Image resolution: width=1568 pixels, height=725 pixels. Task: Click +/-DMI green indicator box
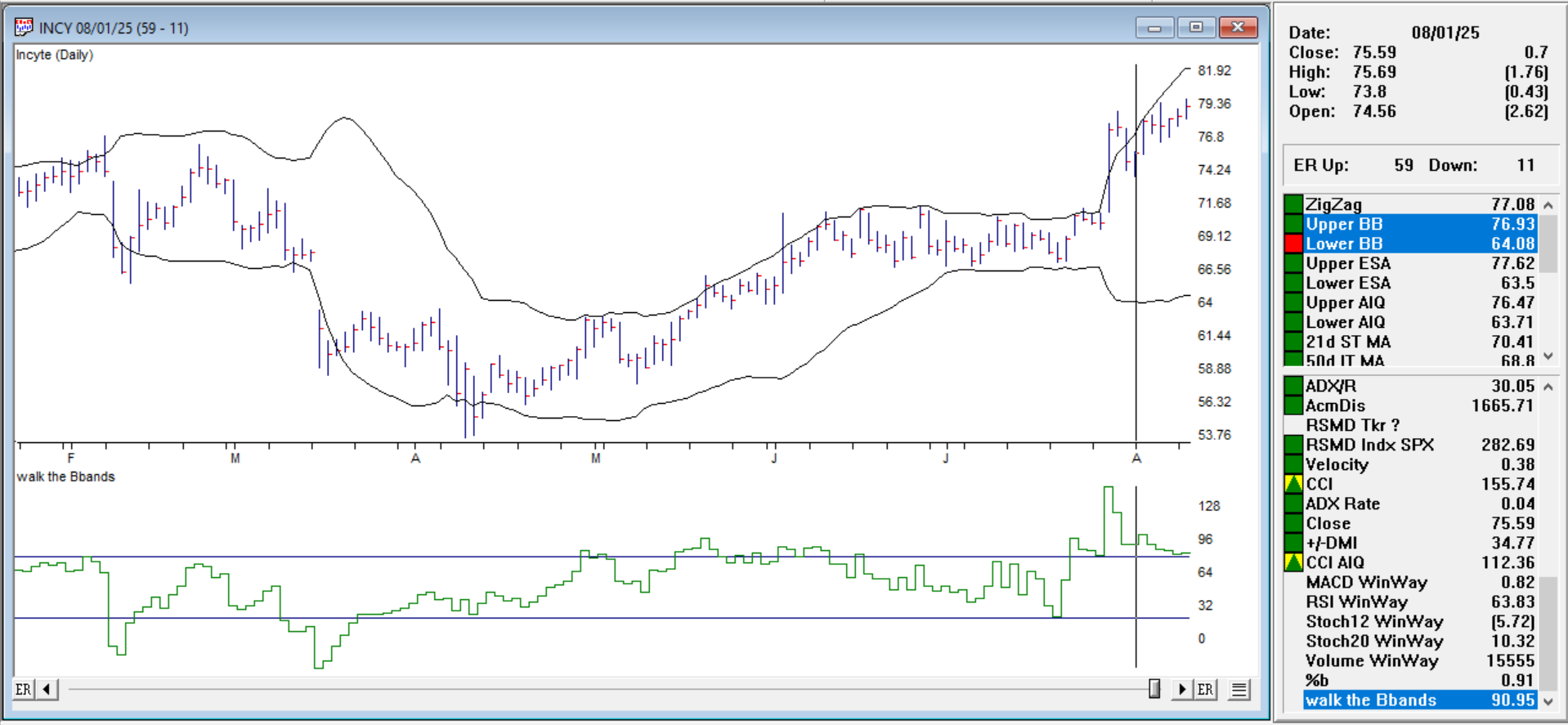(1293, 543)
